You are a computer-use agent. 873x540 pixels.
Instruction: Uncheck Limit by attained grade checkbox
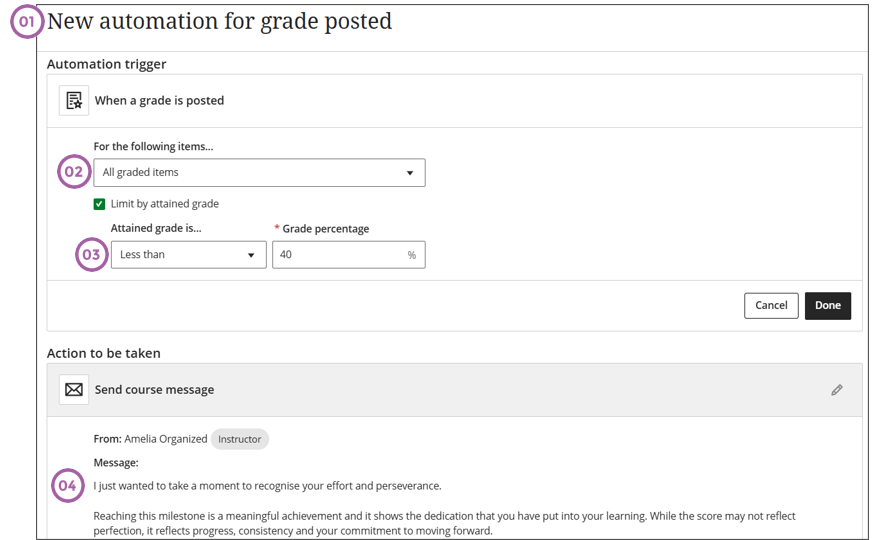(x=99, y=204)
